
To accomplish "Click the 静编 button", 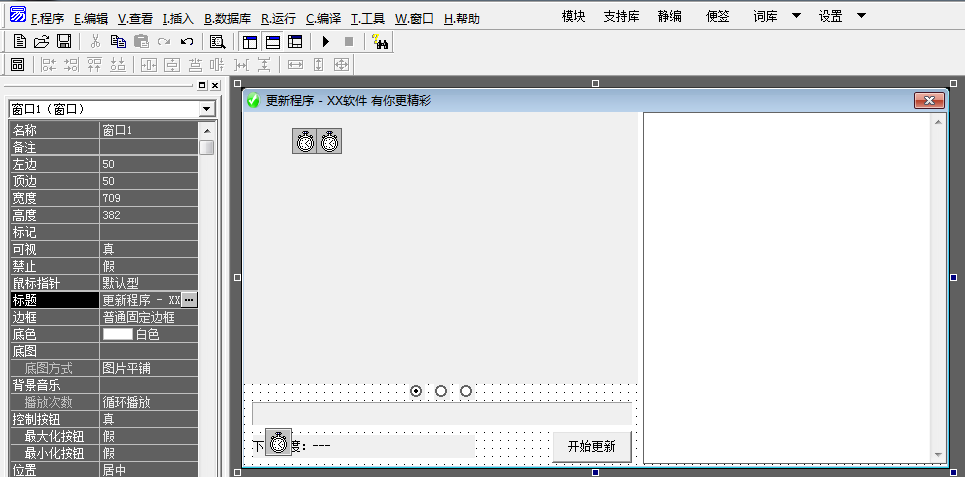I will click(670, 17).
